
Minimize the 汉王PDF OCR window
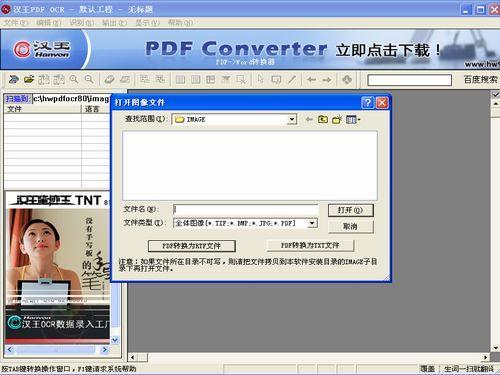point(466,9)
